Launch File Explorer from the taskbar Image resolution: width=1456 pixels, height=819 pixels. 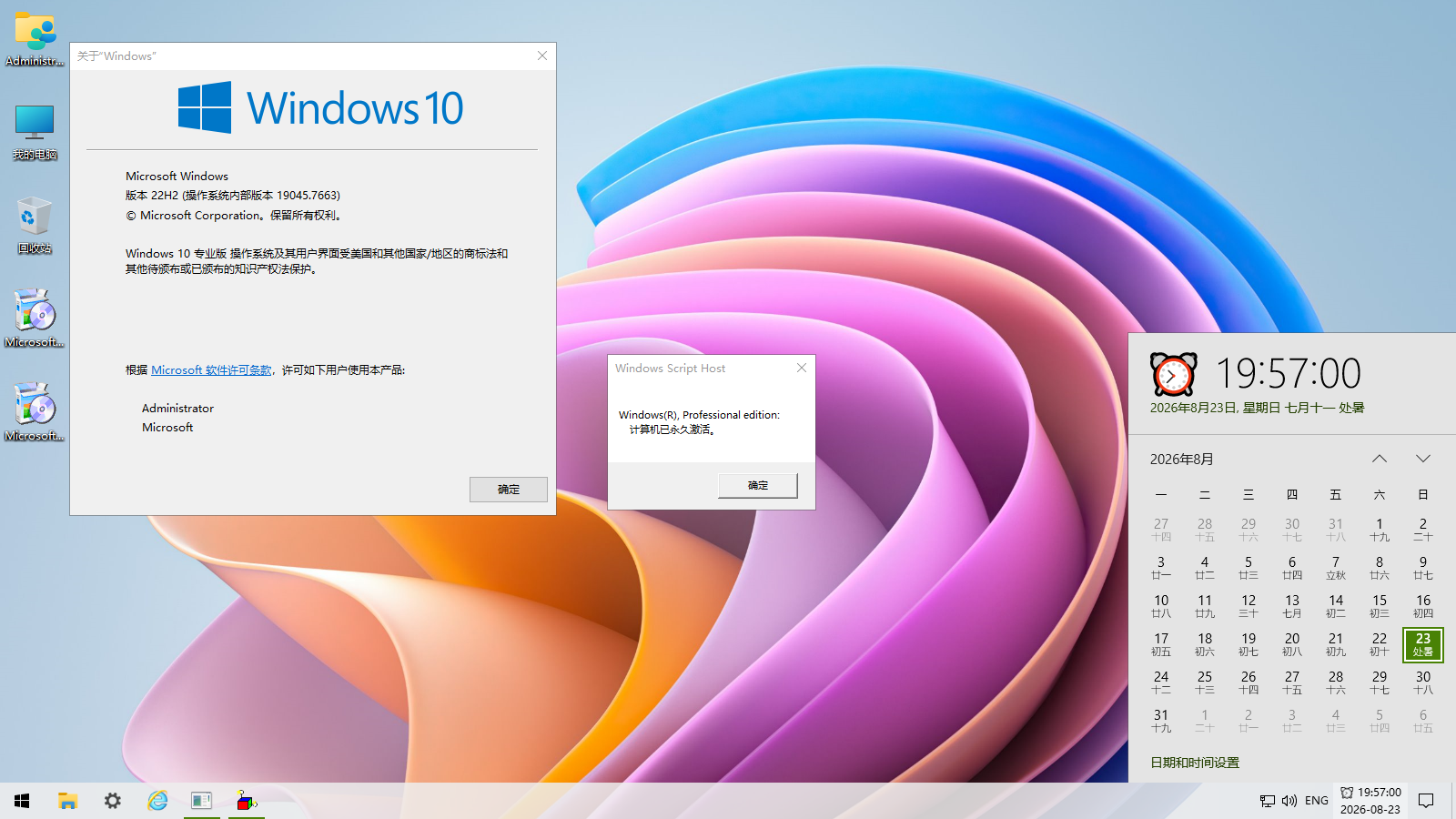(67, 801)
